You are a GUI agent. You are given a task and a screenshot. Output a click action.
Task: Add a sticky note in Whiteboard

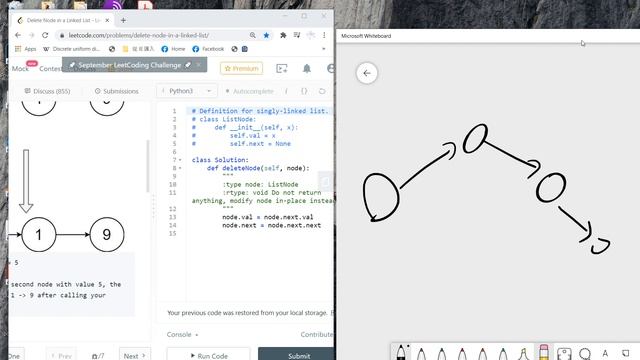[626, 353]
